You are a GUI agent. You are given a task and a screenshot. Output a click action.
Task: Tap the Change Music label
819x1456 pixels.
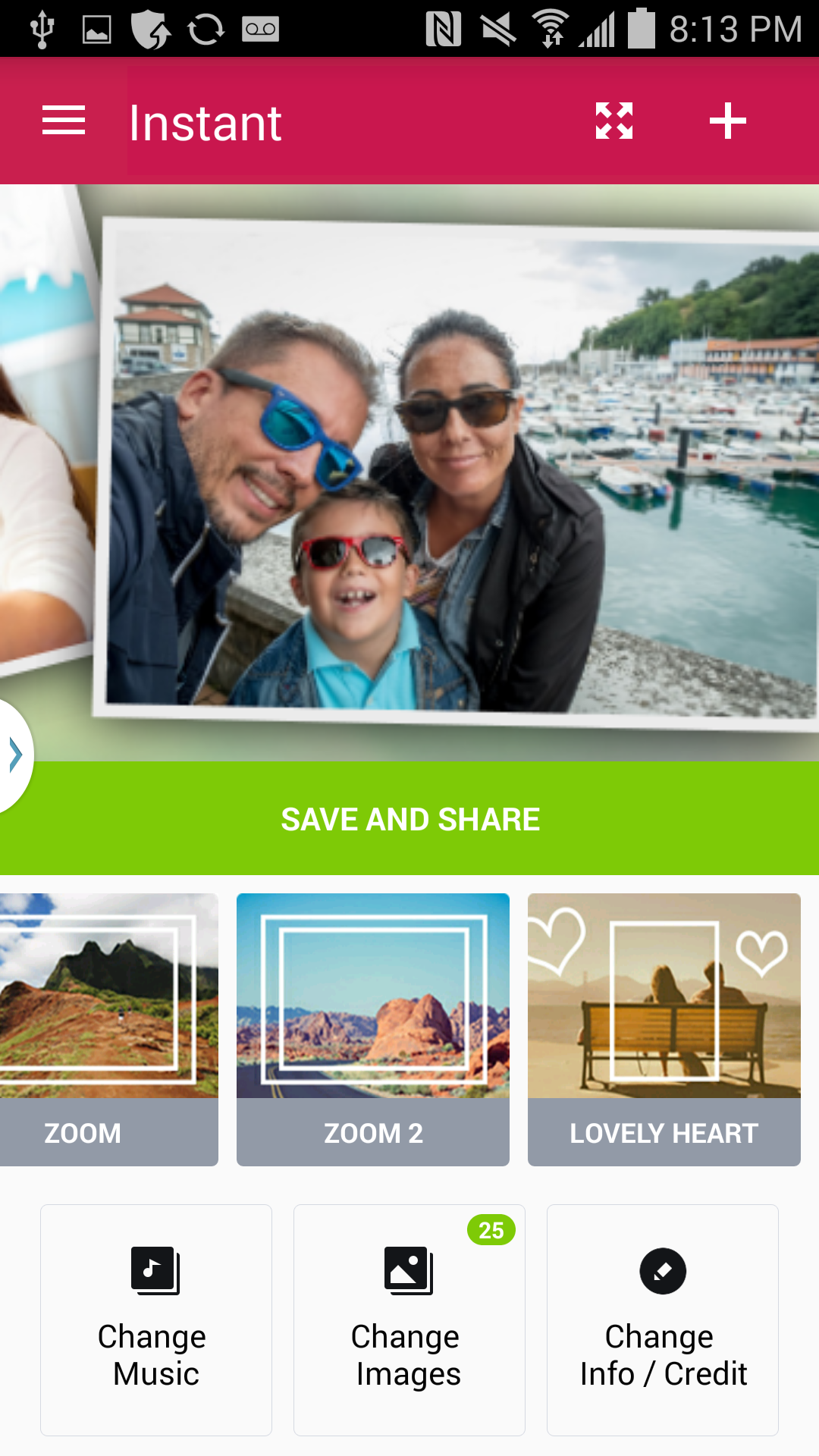tap(153, 1355)
